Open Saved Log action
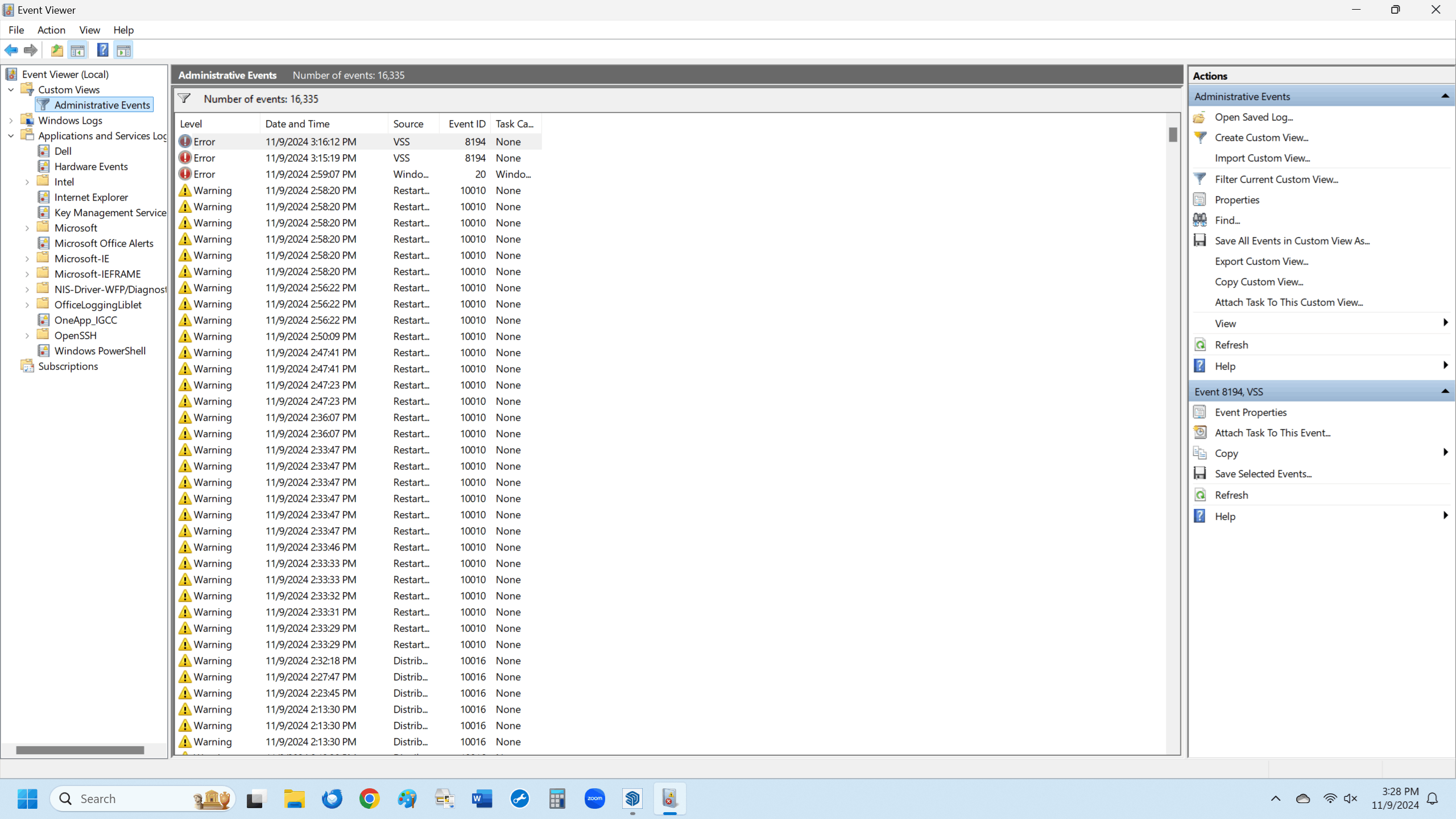Viewport: 1456px width, 819px height. click(1254, 117)
